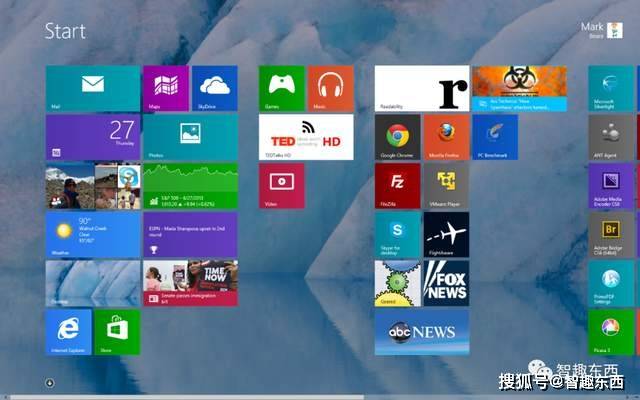This screenshot has height=400, width=640.
Task: Open the PC Benchmark tile
Action: (x=495, y=137)
